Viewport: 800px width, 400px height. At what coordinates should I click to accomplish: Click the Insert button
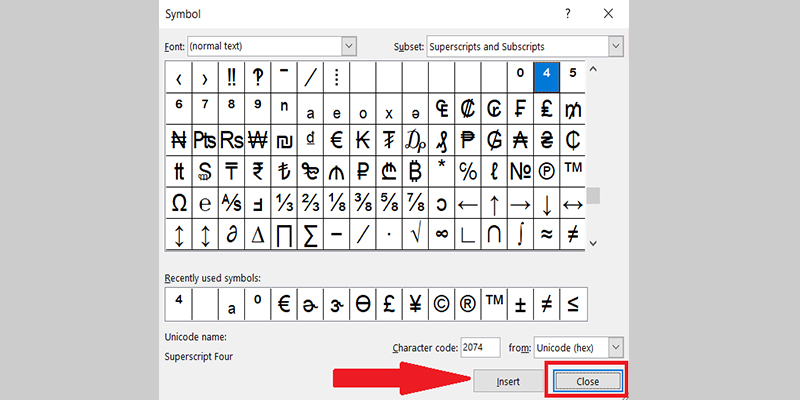507,382
